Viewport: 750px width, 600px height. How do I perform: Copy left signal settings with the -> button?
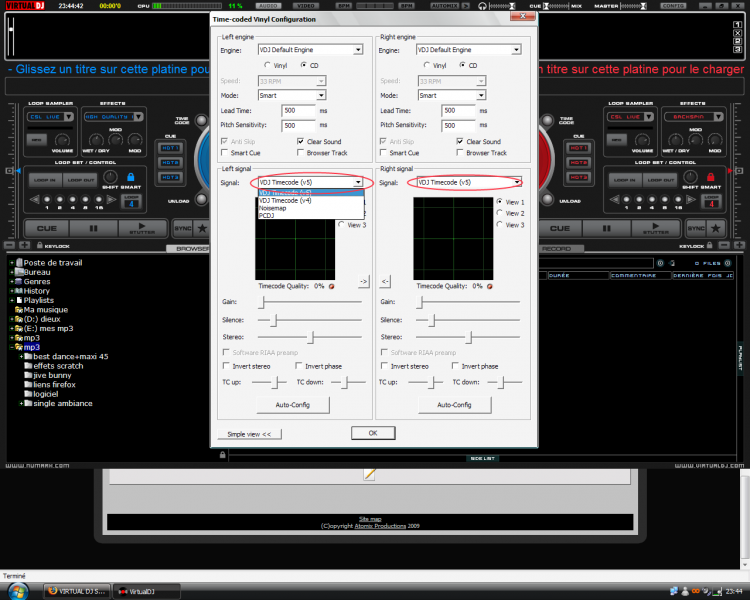coord(363,281)
